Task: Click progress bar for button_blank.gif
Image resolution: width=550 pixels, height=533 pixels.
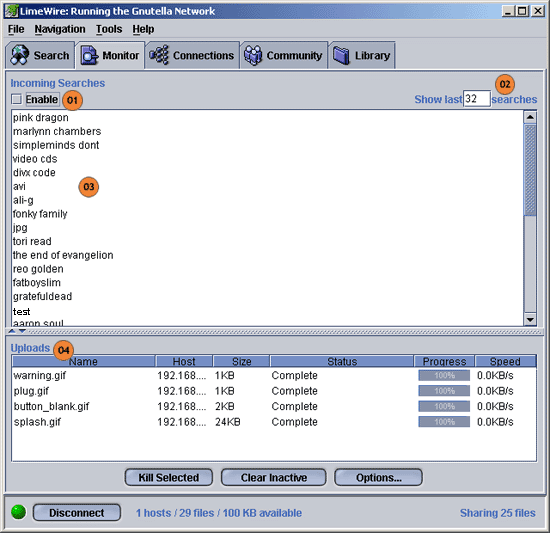Action: tap(444, 406)
